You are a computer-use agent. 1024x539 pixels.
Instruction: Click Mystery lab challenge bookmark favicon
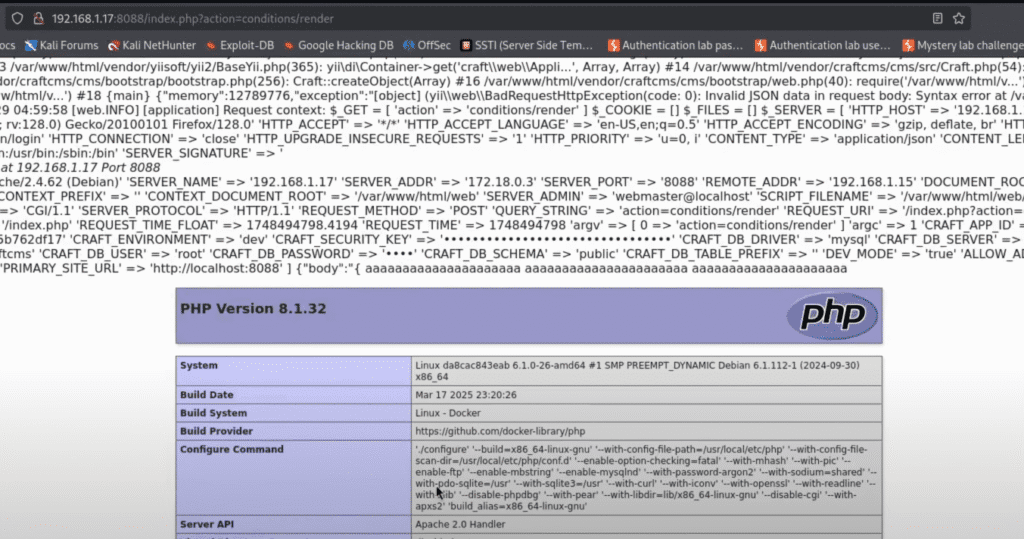pos(908,46)
